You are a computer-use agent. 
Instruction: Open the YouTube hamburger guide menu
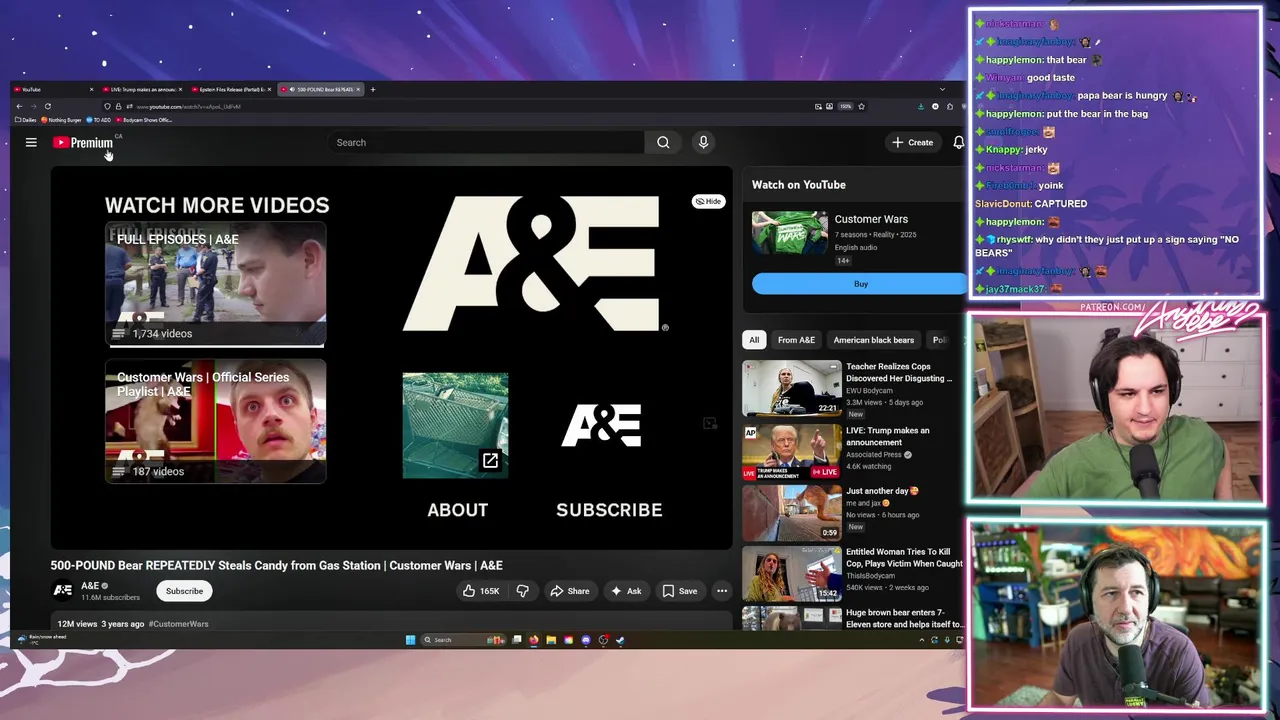click(x=31, y=142)
